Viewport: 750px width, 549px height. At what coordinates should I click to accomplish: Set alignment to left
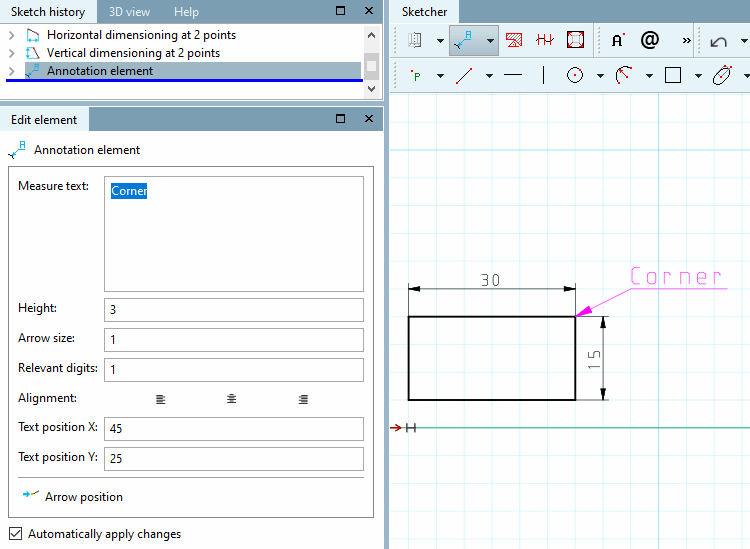pos(161,399)
